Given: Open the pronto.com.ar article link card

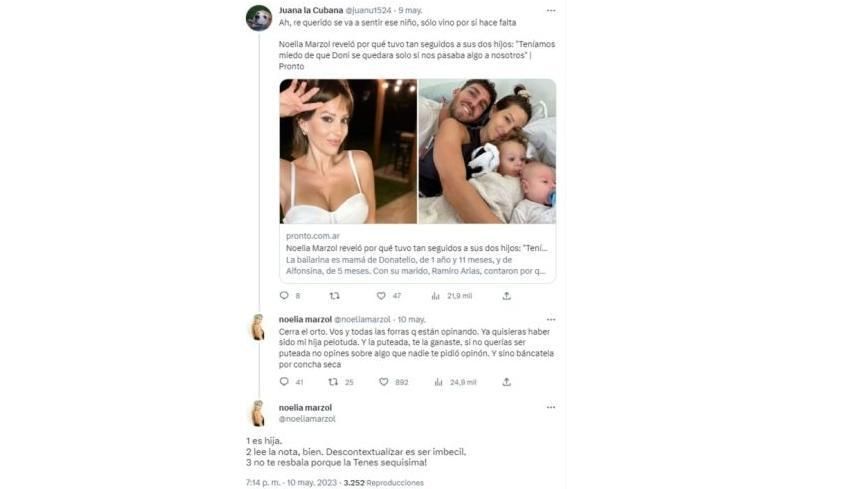Looking at the screenshot, I should tap(417, 253).
